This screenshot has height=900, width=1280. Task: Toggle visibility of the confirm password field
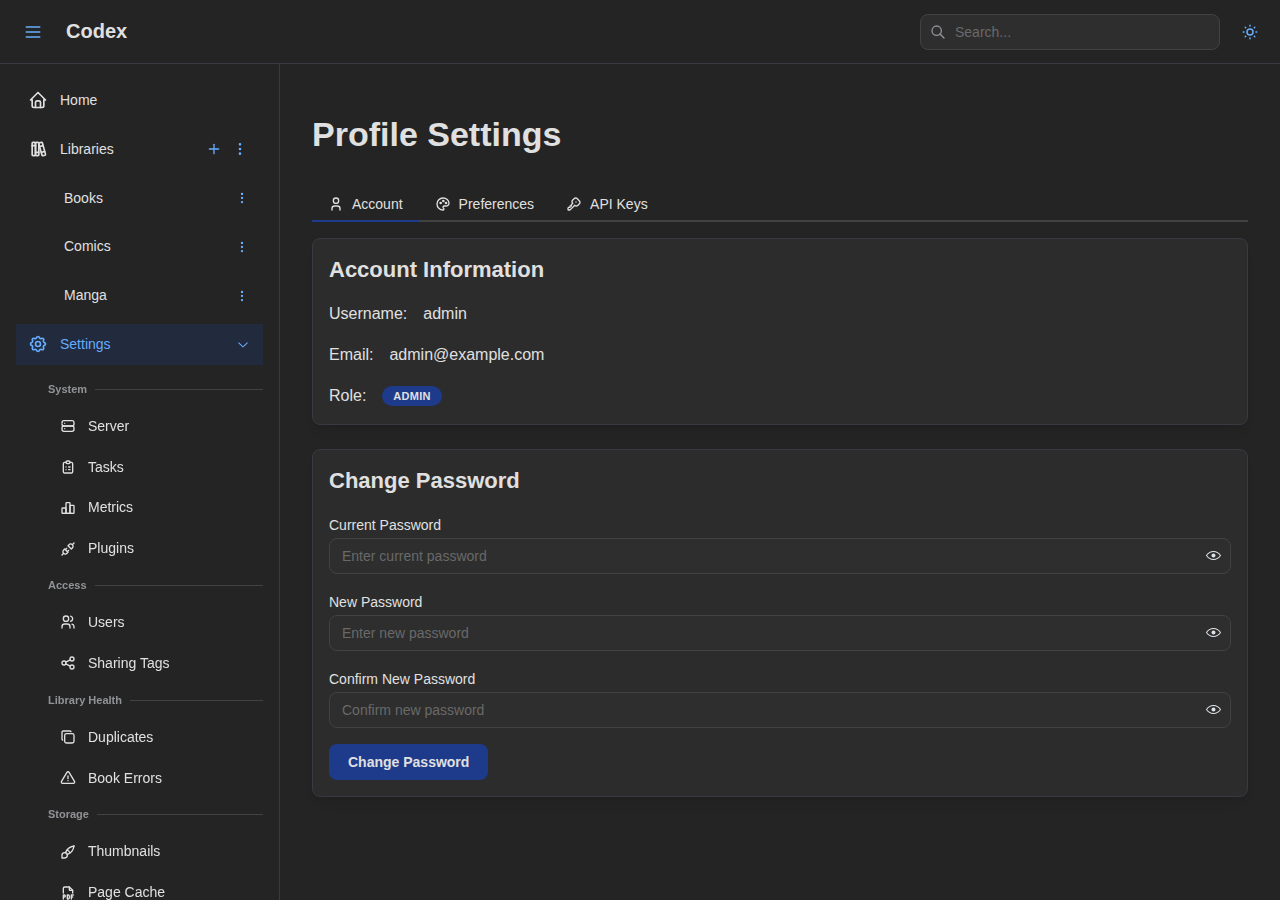[x=1213, y=709]
